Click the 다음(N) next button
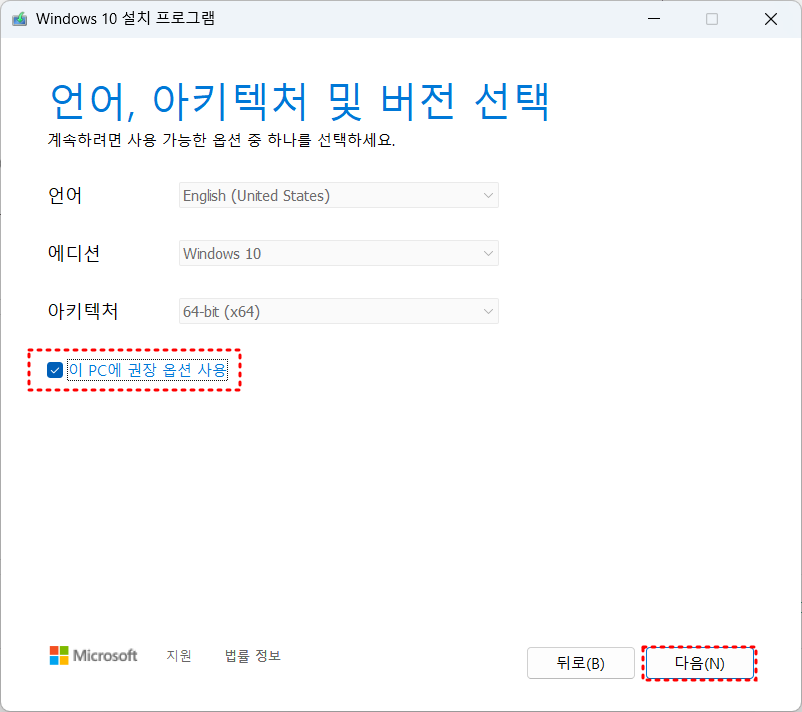The image size is (802, 712). 699,663
